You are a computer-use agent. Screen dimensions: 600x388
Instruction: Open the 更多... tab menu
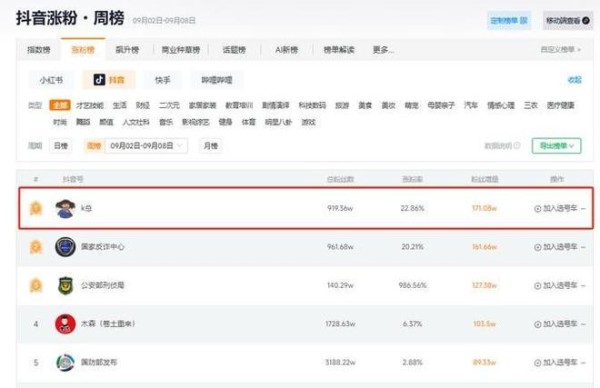click(383, 50)
